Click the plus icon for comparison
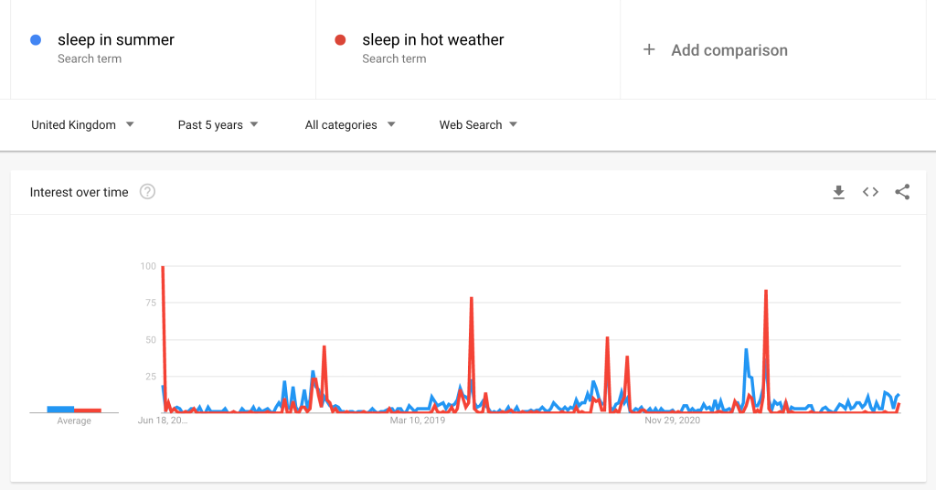The image size is (936, 490). [x=649, y=50]
